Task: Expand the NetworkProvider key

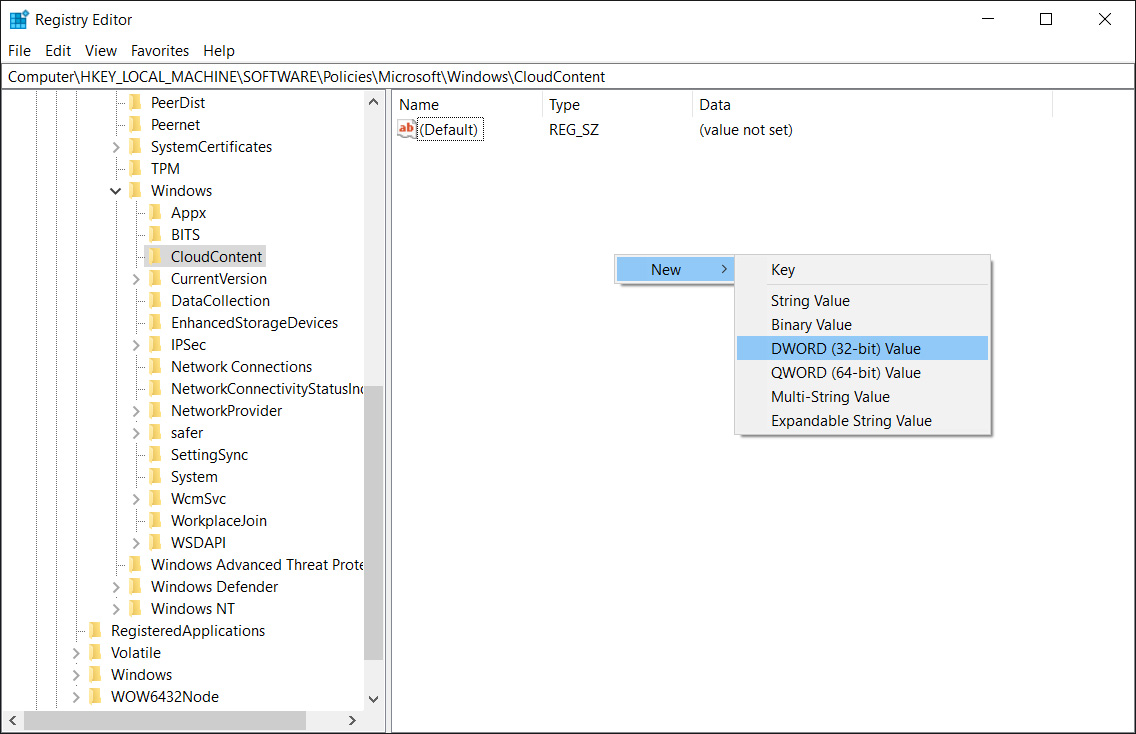Action: [x=135, y=411]
